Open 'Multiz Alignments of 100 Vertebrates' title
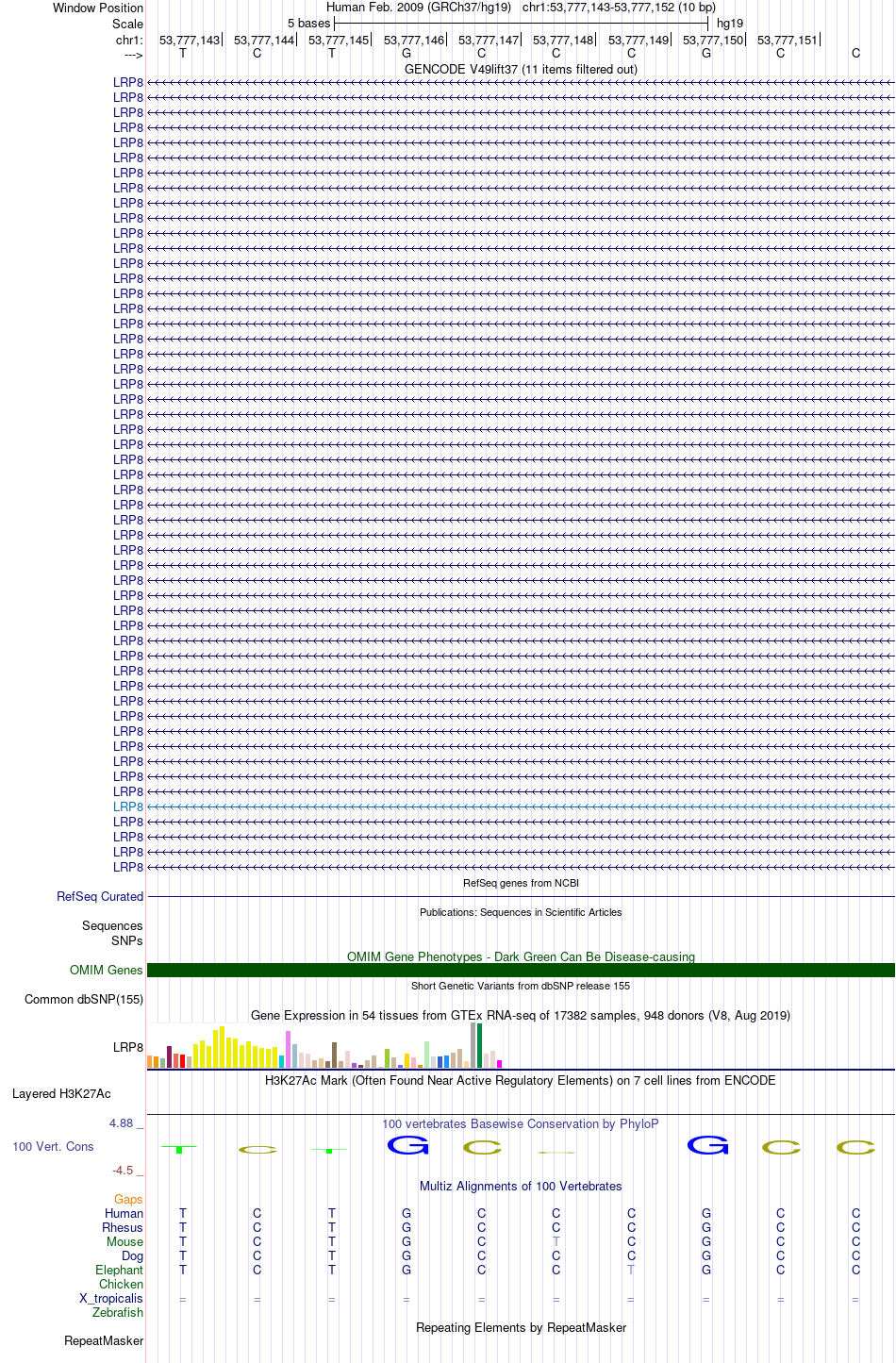Screen dimensions: 896x1363 (x=521, y=1186)
